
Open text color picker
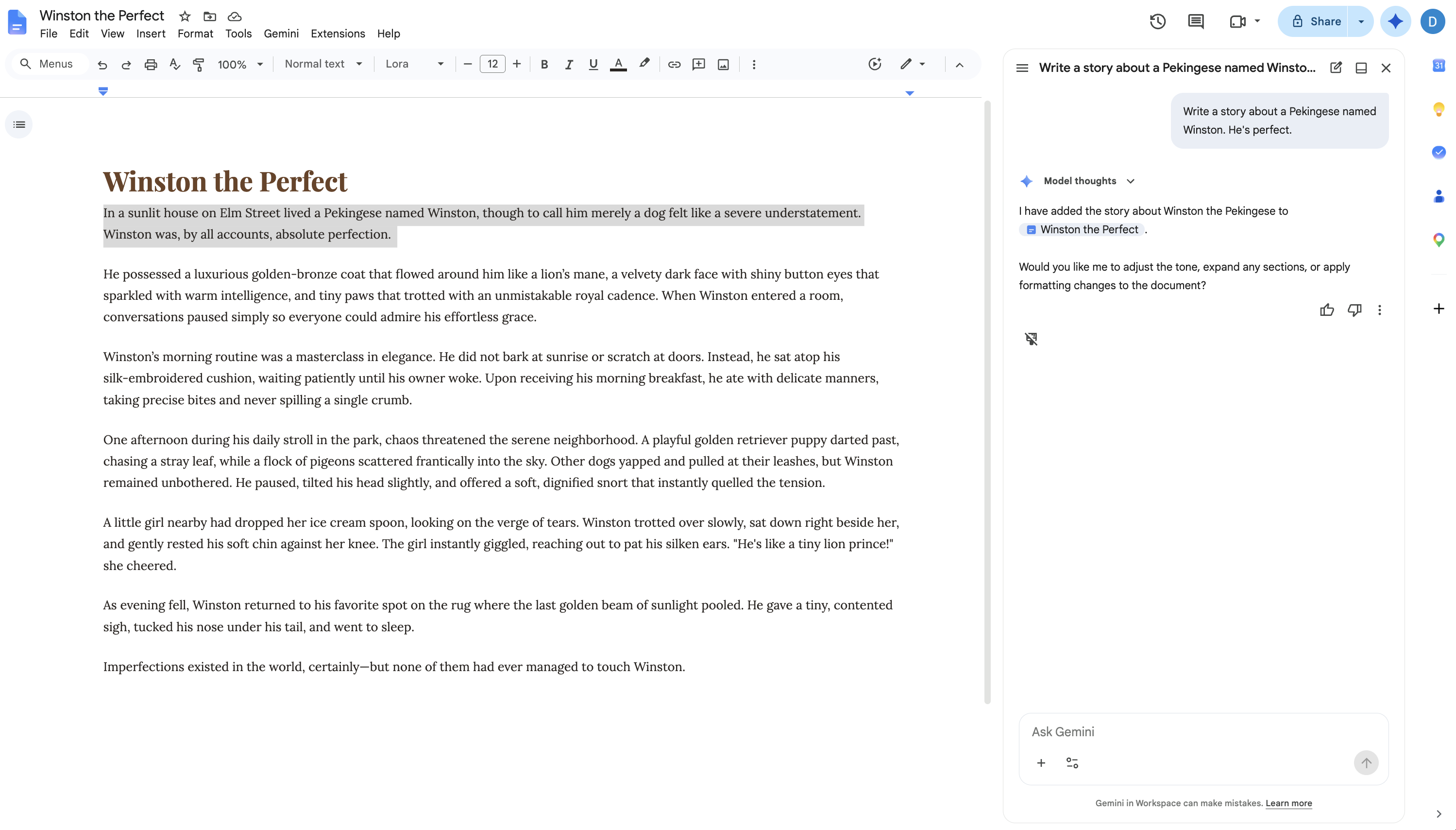click(618, 65)
